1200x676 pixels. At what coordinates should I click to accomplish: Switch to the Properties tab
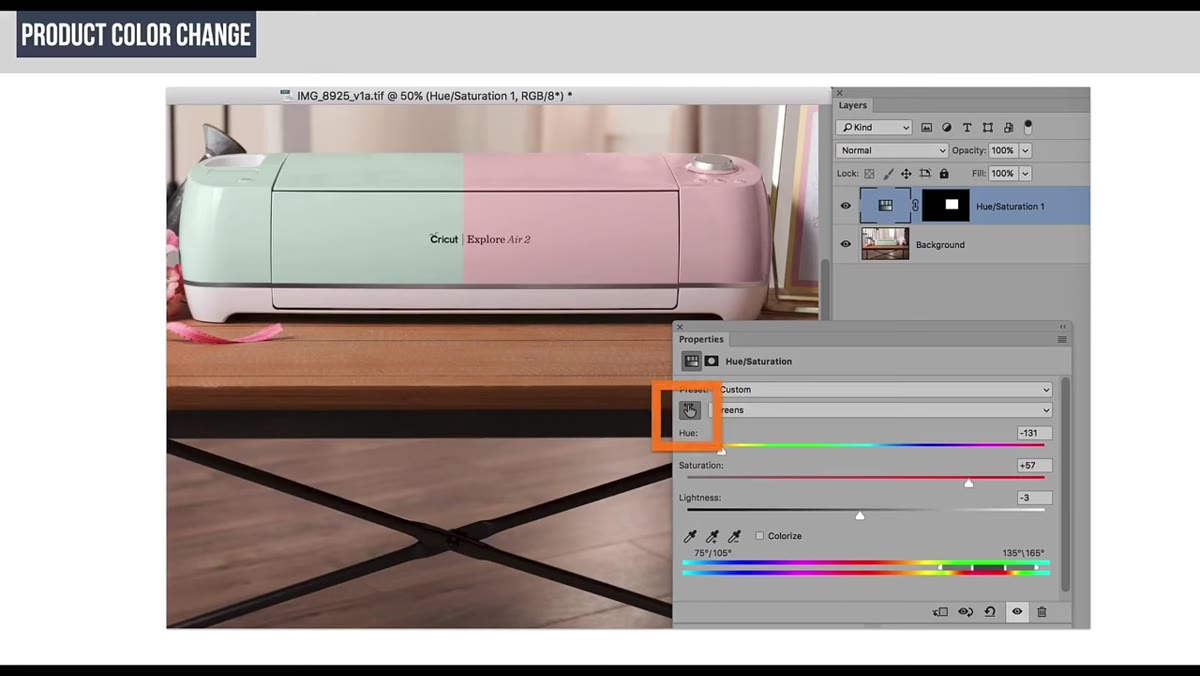[701, 339]
